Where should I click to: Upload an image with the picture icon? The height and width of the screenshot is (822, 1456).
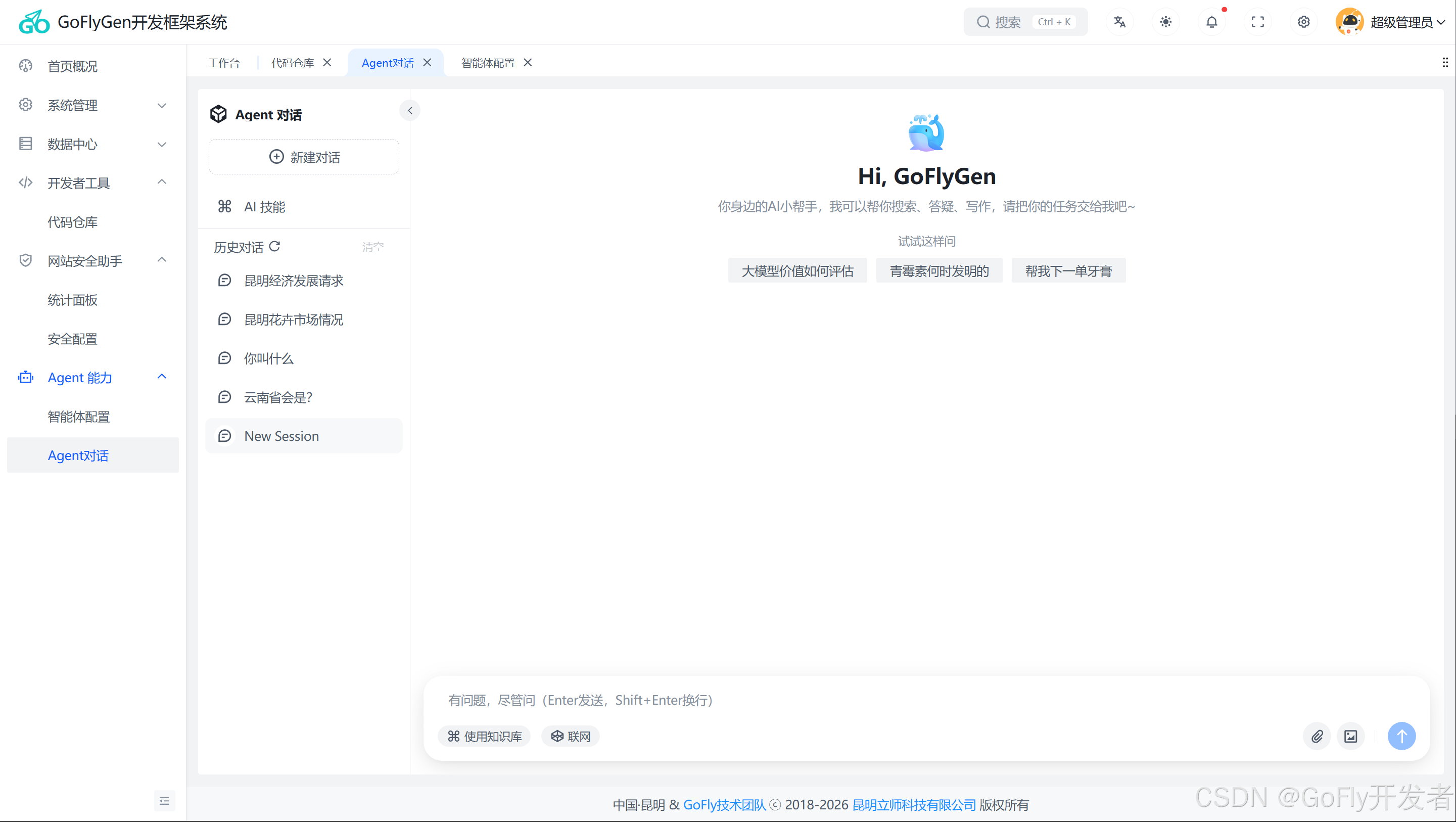pyautogui.click(x=1351, y=736)
